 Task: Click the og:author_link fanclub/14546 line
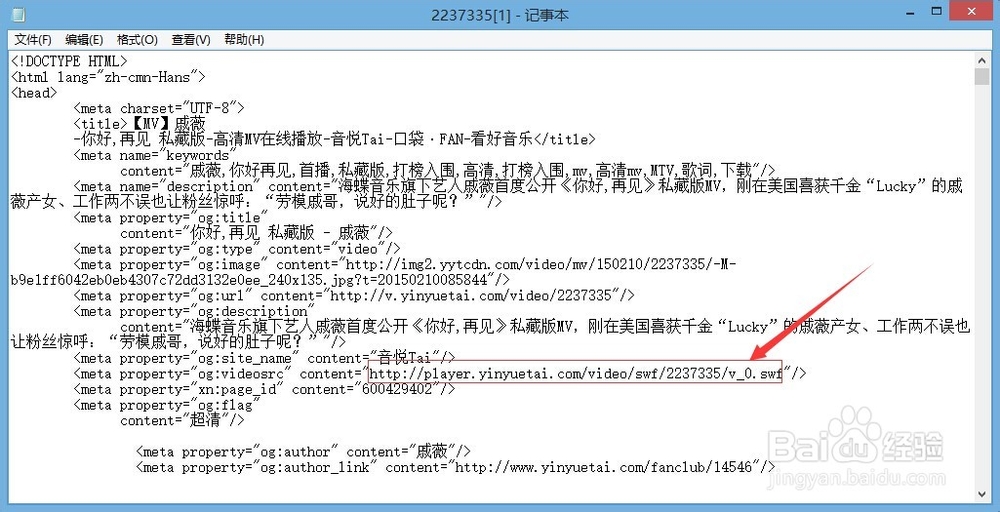tap(455, 467)
